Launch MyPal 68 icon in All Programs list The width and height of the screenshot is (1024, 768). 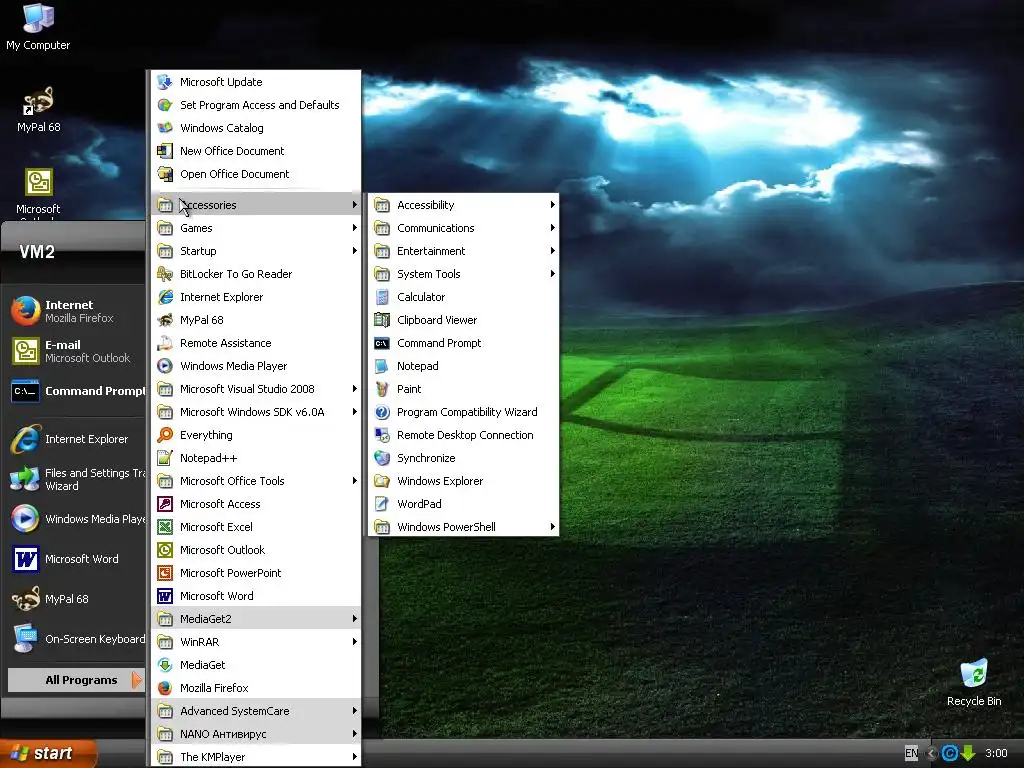click(165, 320)
